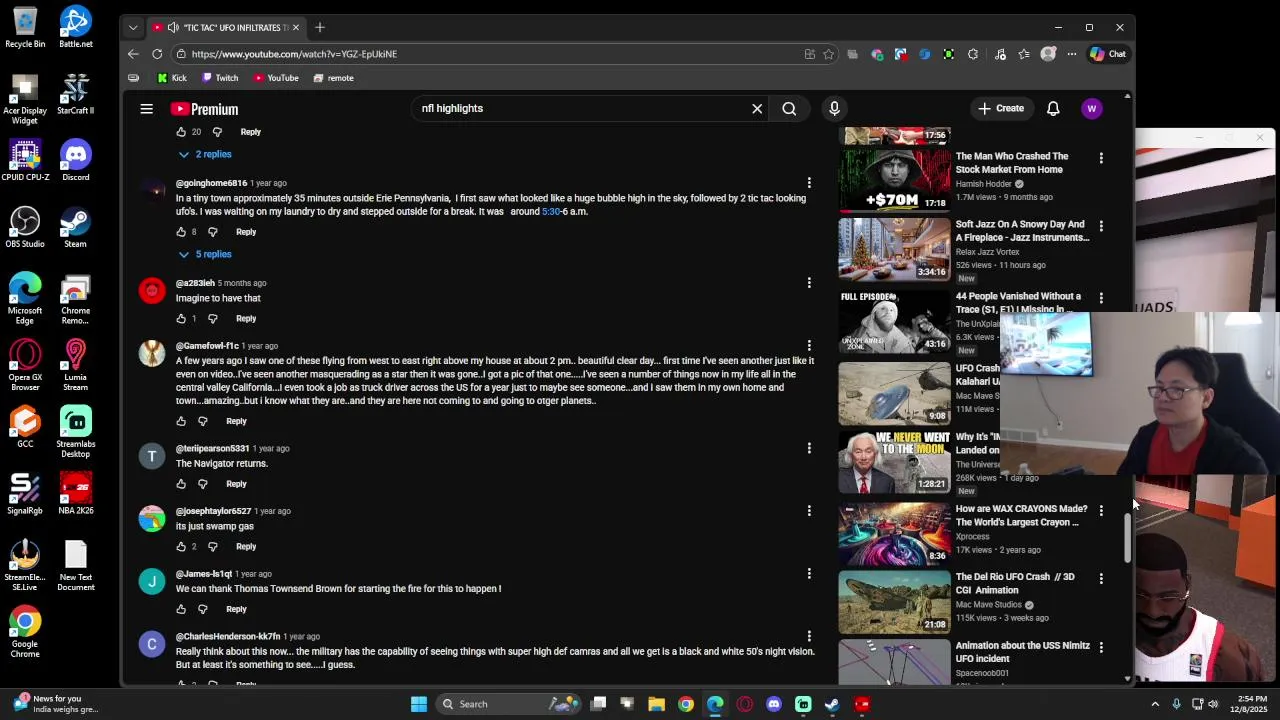
Task: Expand the 2 replies thread
Action: [205, 154]
